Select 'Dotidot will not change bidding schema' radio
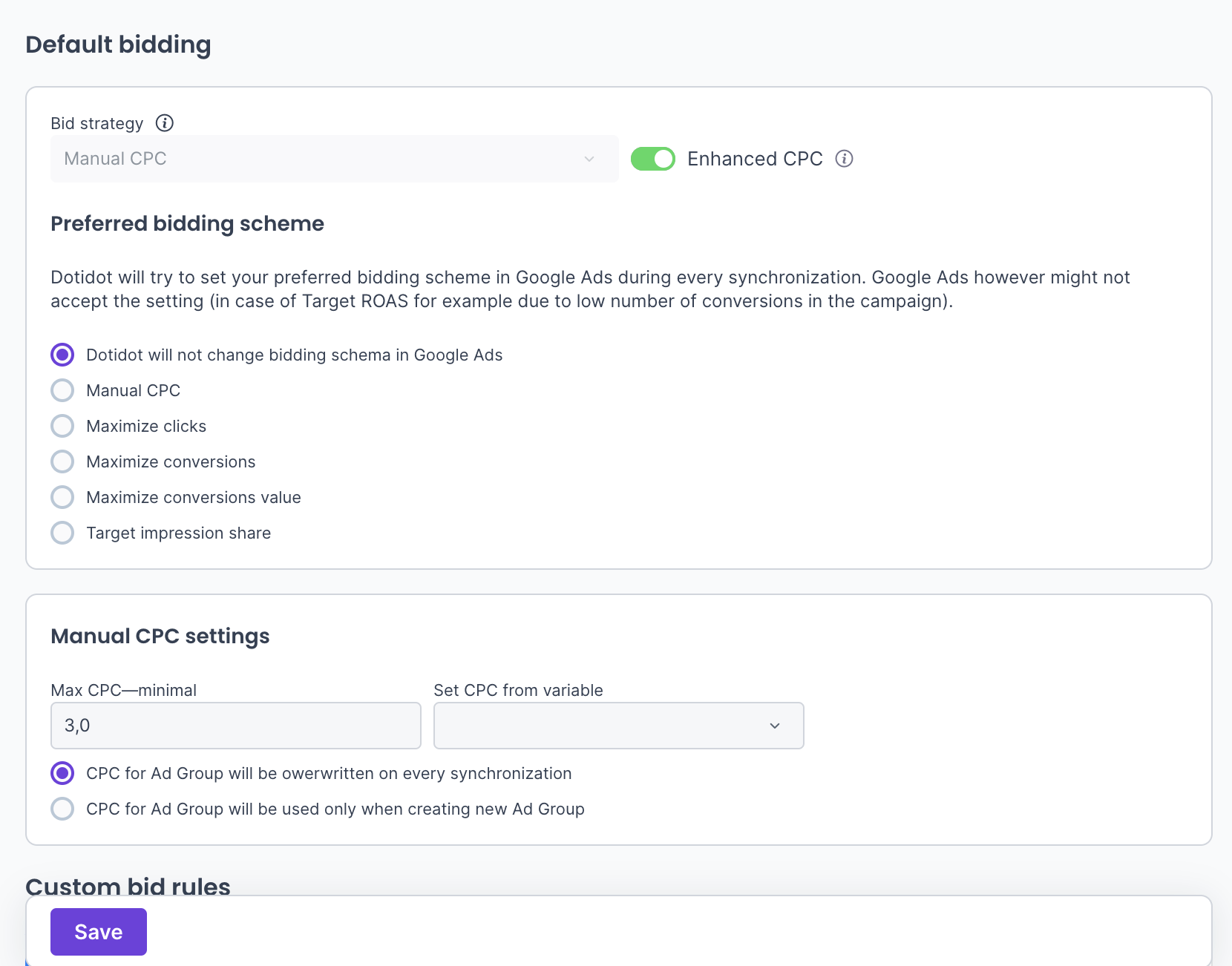 [62, 355]
